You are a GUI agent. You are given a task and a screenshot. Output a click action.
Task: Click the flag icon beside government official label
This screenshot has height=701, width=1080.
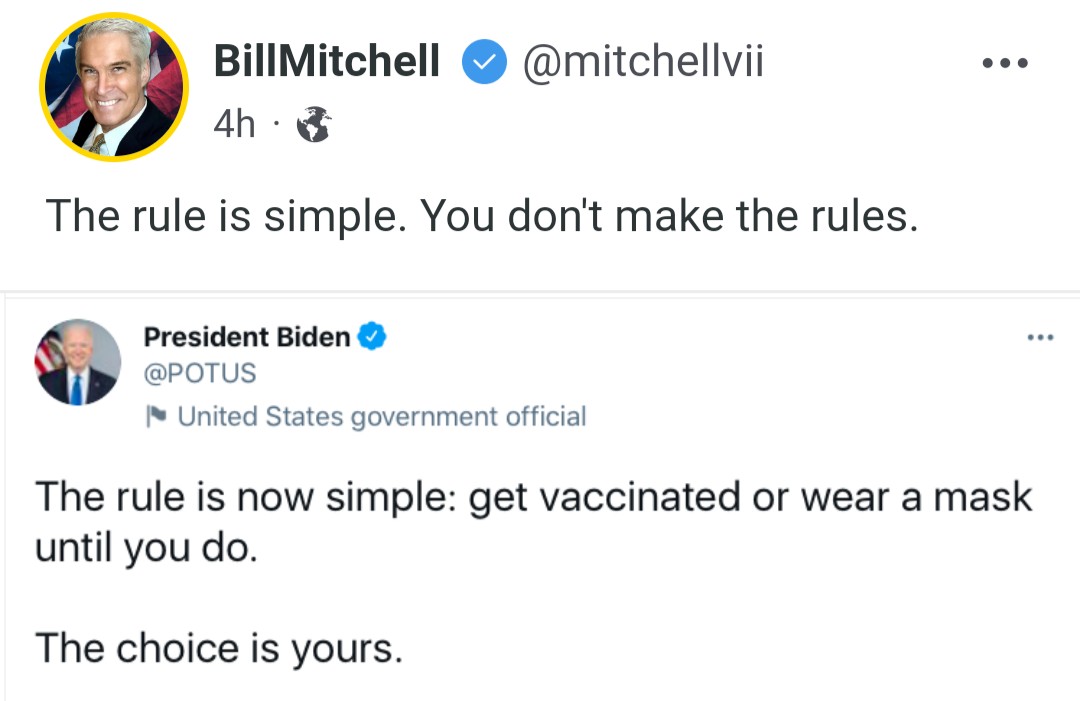pos(156,416)
